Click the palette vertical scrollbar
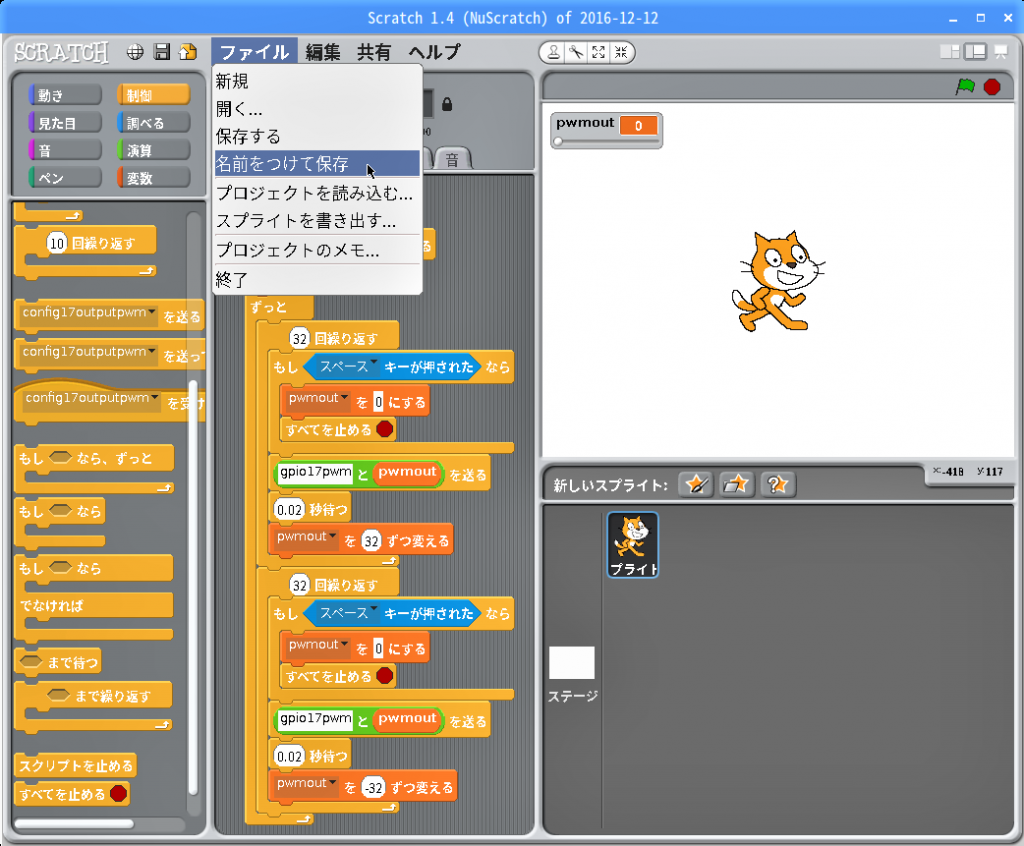Viewport: 1024px width, 846px height. [x=193, y=587]
